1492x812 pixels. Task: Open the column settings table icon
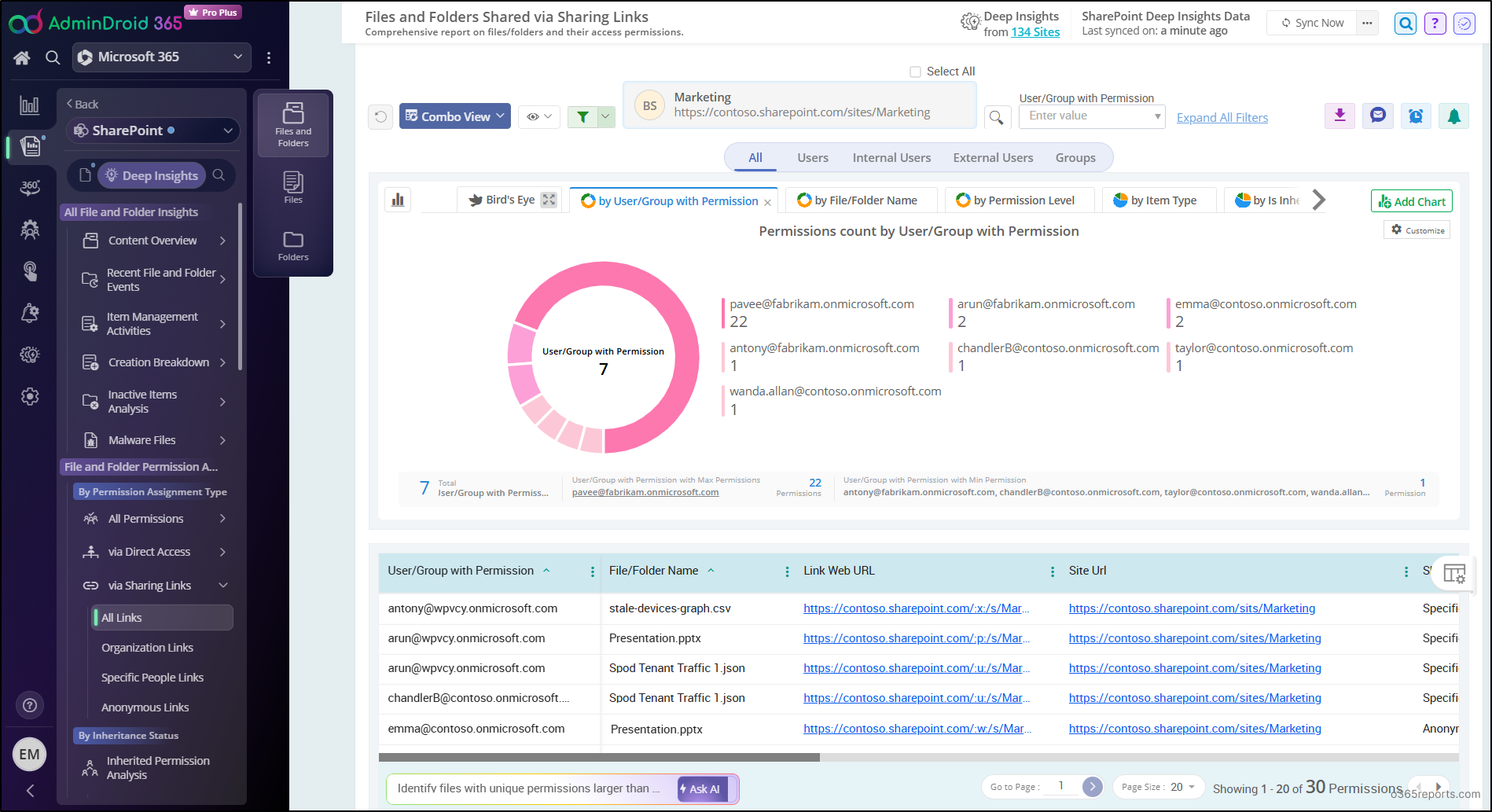click(x=1454, y=574)
